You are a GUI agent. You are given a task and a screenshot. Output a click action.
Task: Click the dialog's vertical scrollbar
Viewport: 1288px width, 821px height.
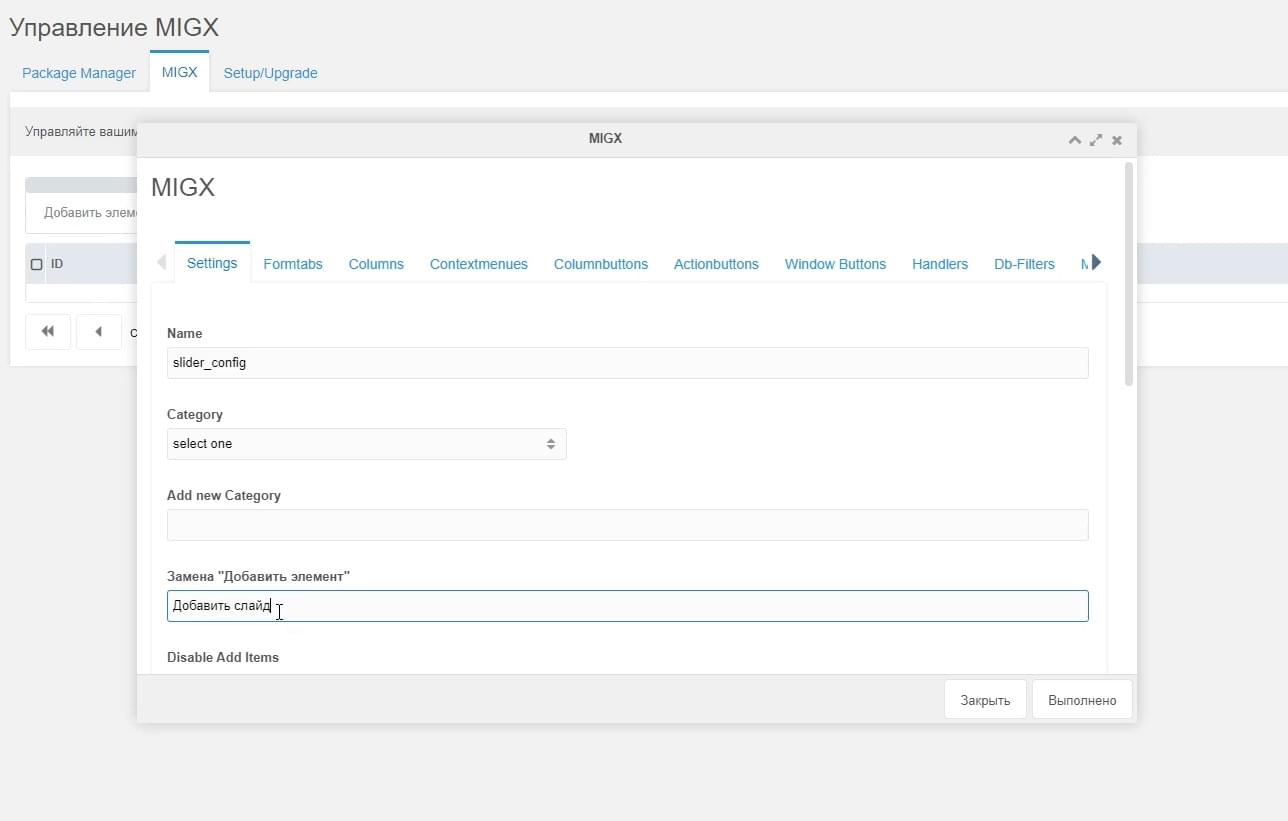(x=1129, y=272)
